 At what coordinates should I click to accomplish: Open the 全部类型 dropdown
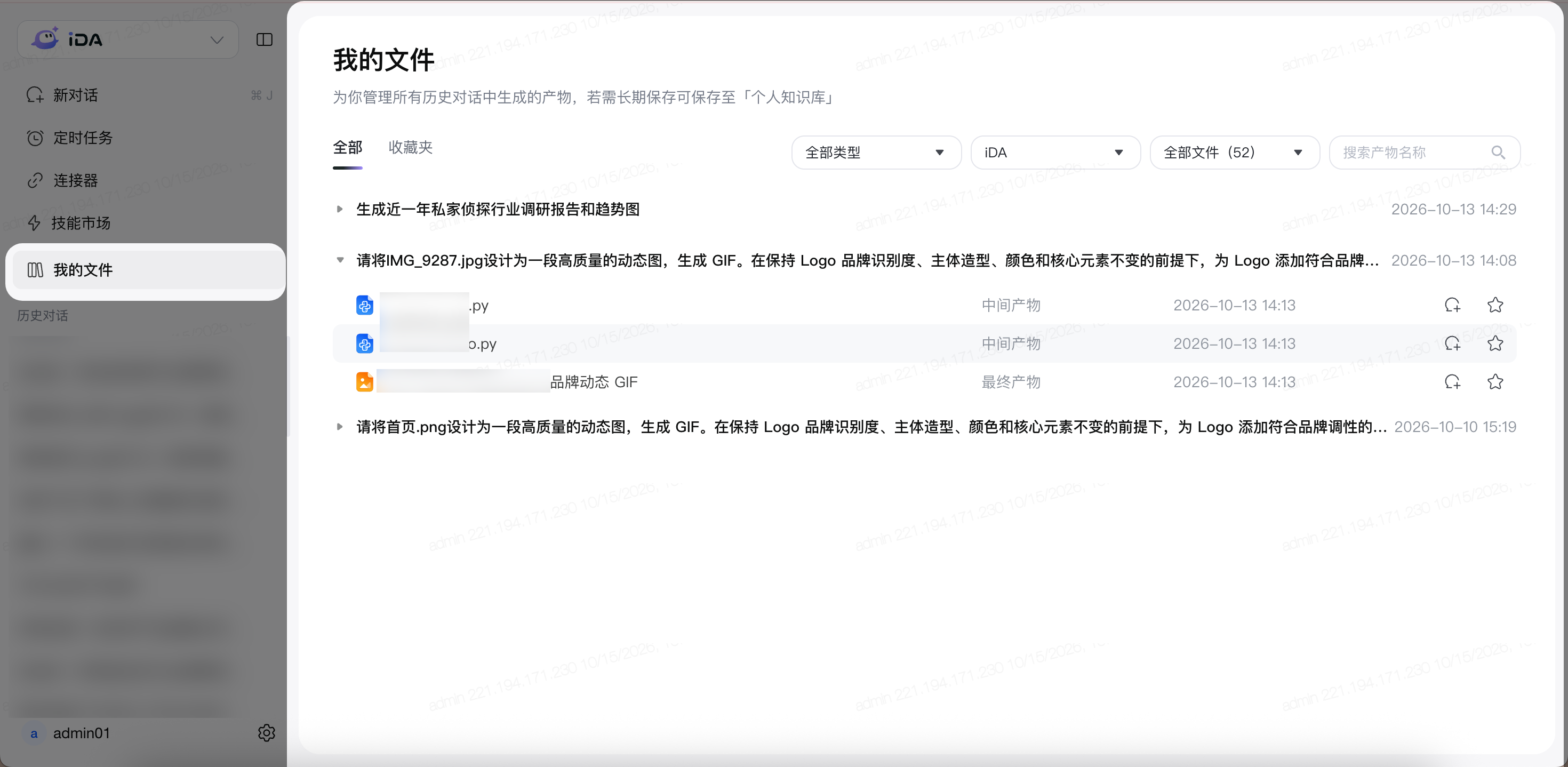(x=876, y=152)
